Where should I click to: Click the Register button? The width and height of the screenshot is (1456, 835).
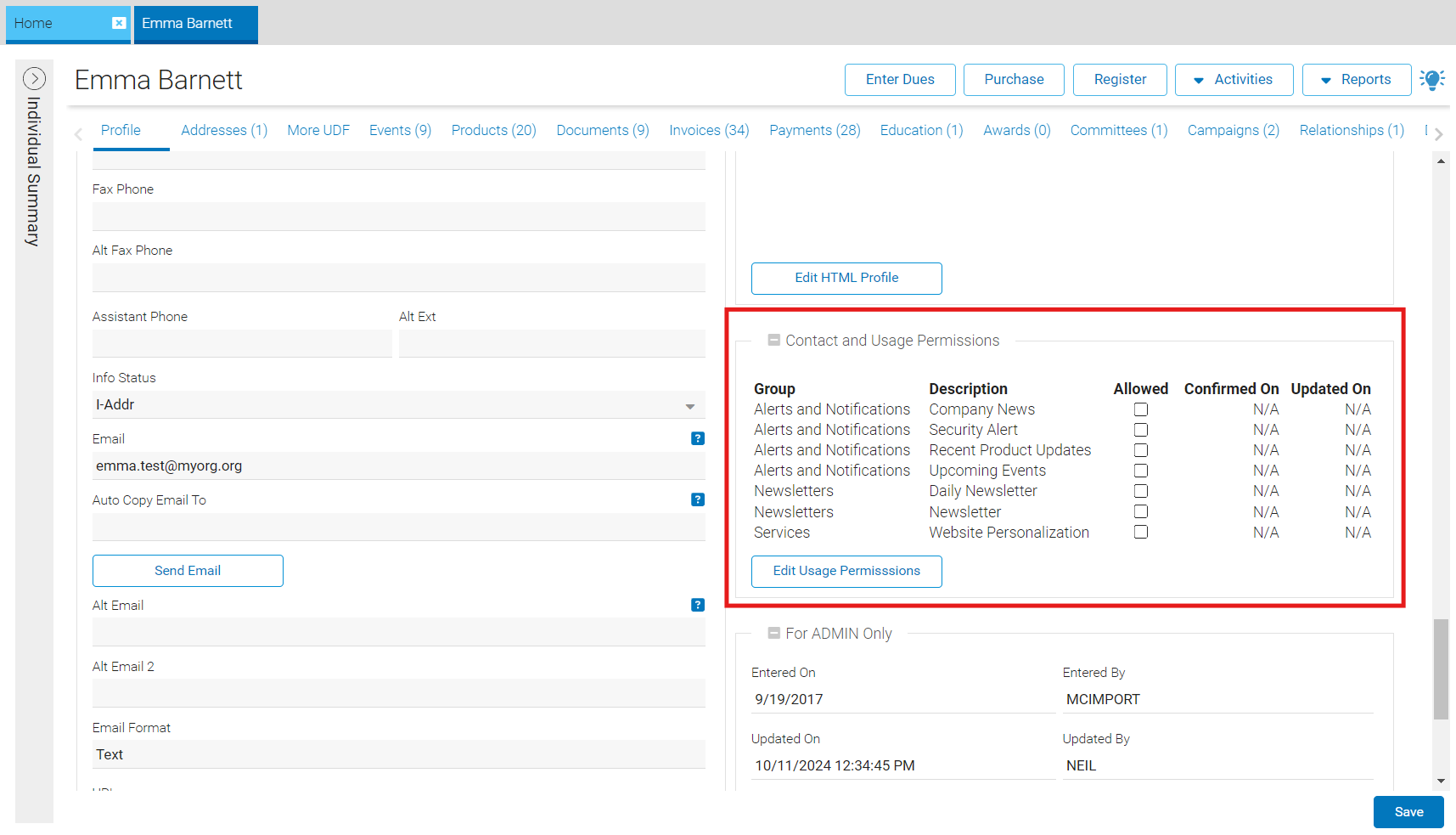pyautogui.click(x=1120, y=80)
